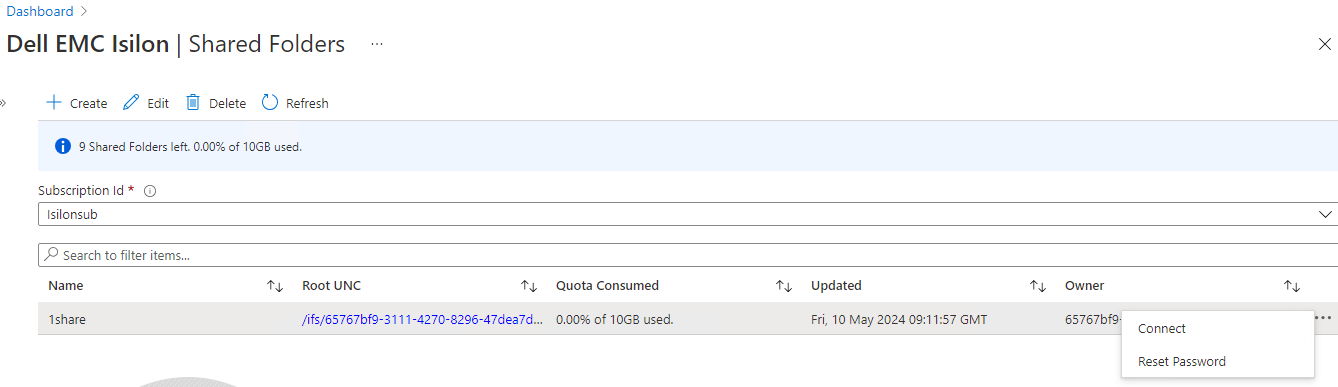
Task: Open the Isilonsub subscription dropdown
Action: 688,214
